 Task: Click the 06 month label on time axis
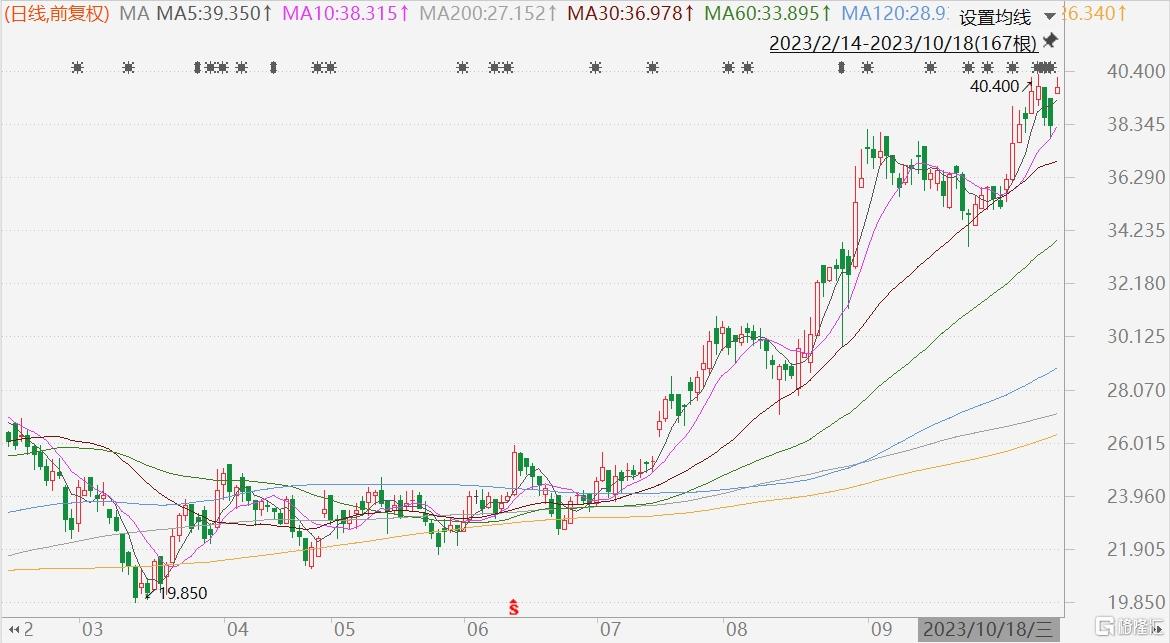pyautogui.click(x=478, y=630)
